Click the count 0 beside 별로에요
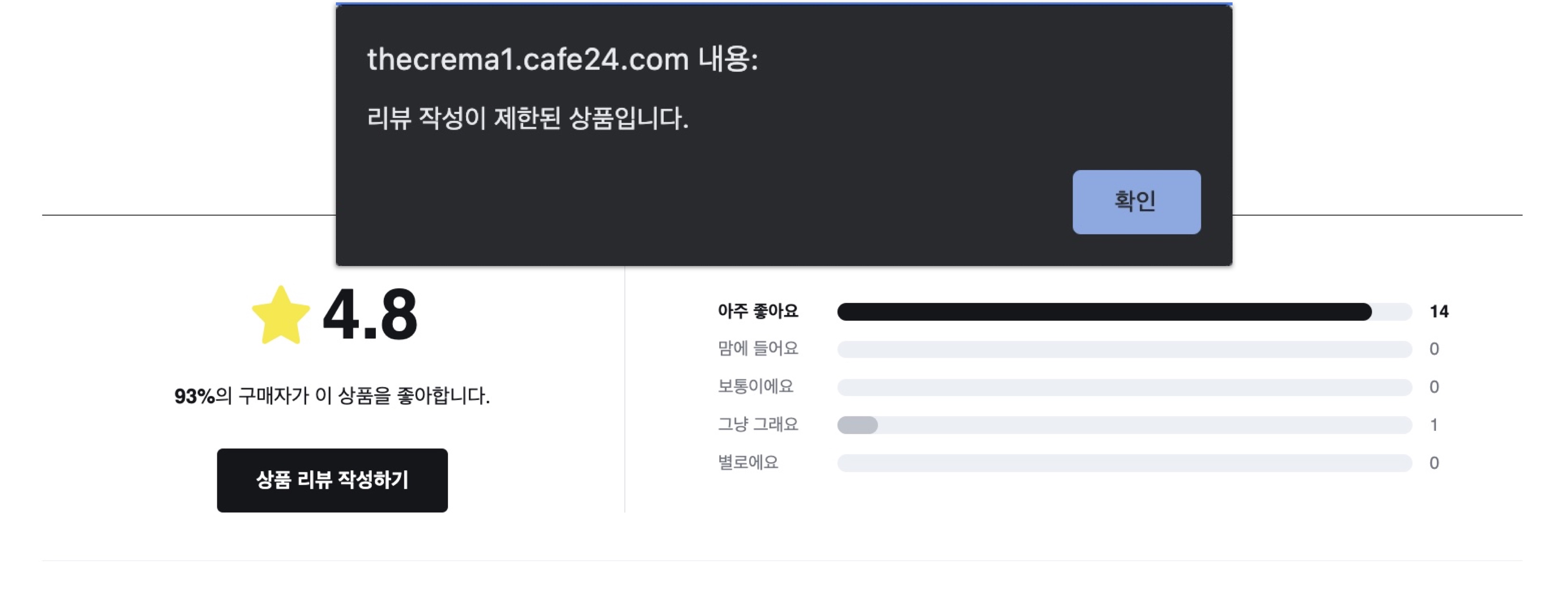The image size is (1568, 608). [1434, 463]
